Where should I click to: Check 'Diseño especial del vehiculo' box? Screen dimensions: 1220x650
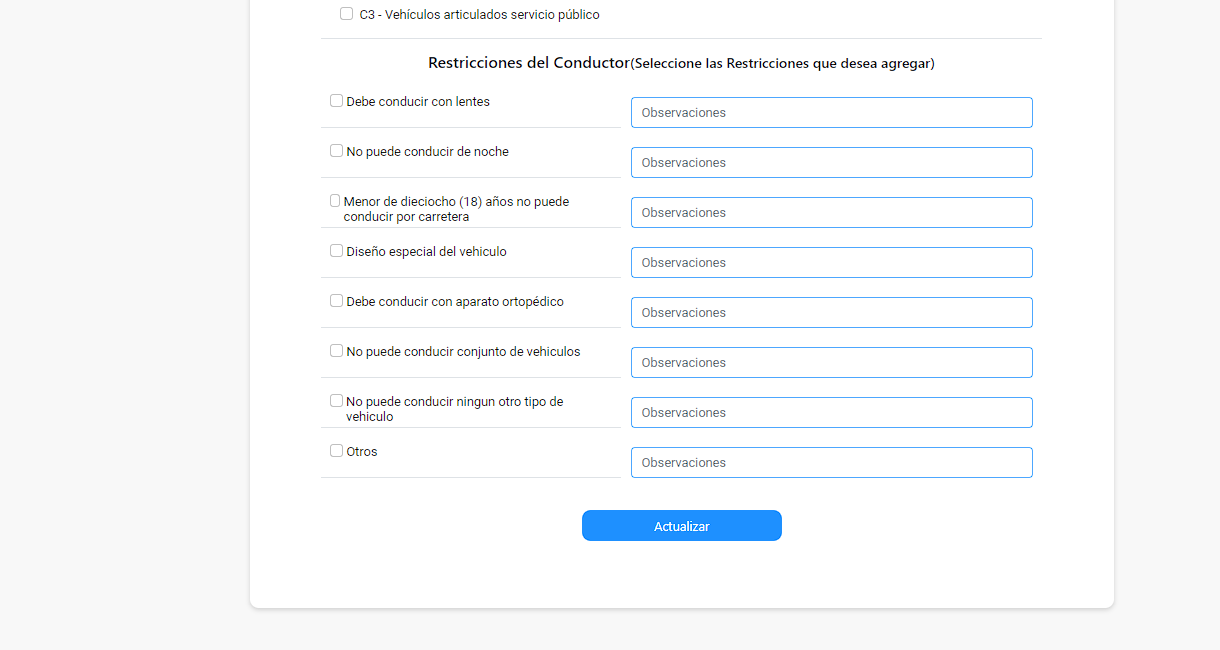click(x=336, y=251)
